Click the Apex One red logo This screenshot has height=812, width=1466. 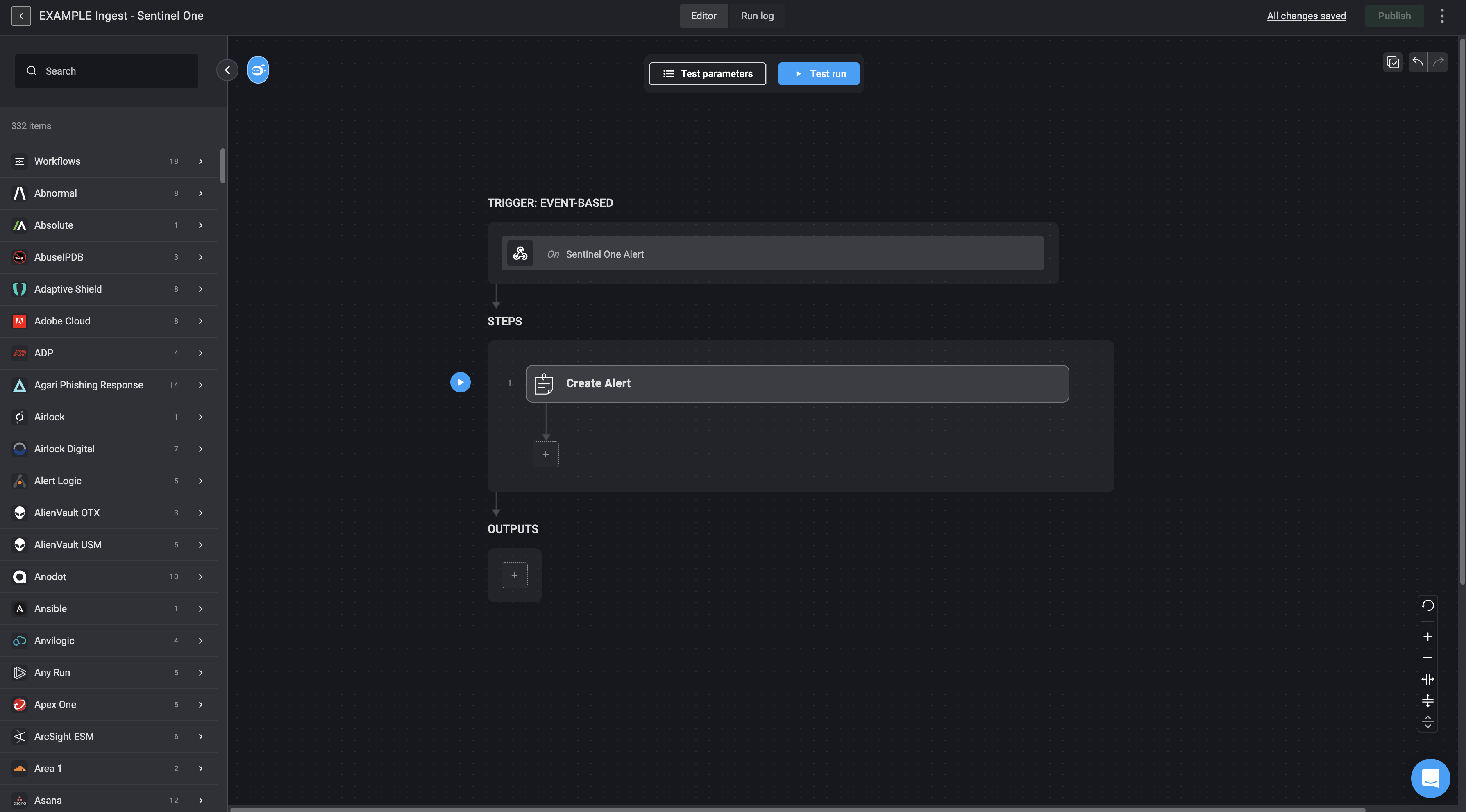point(19,704)
